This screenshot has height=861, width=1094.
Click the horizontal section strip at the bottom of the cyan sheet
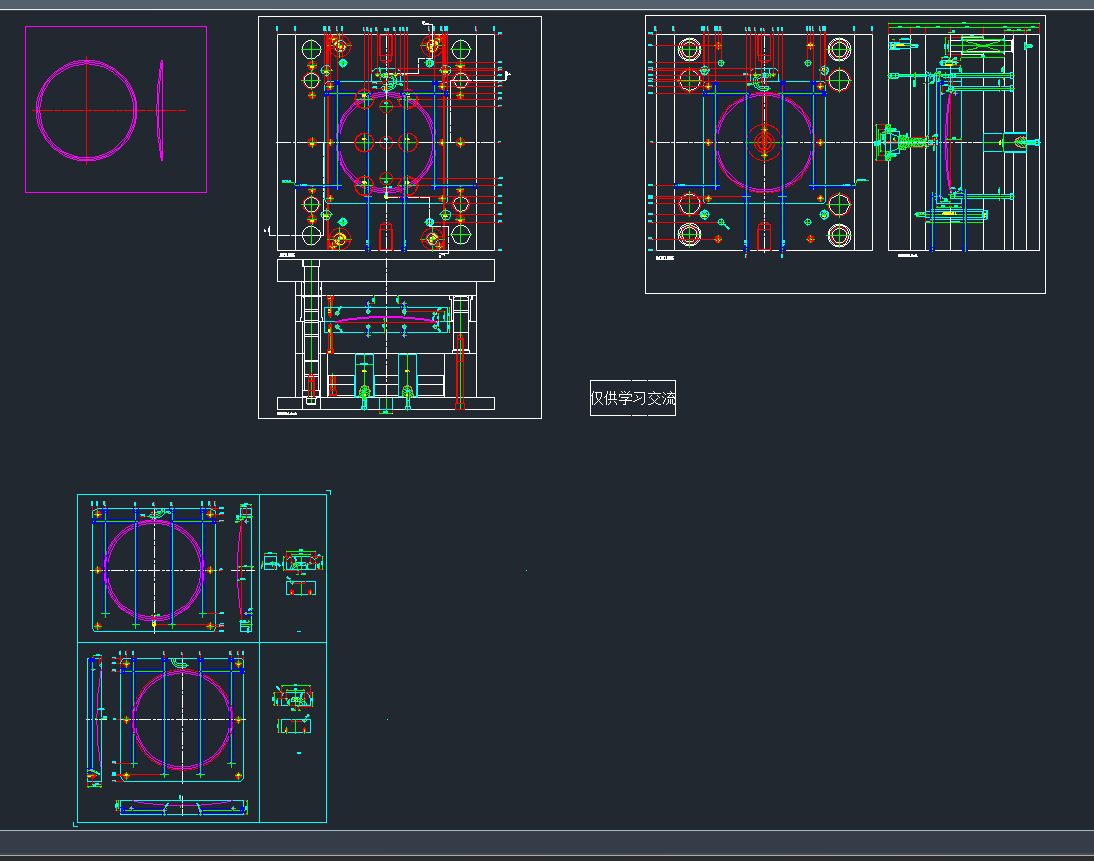coord(182,807)
